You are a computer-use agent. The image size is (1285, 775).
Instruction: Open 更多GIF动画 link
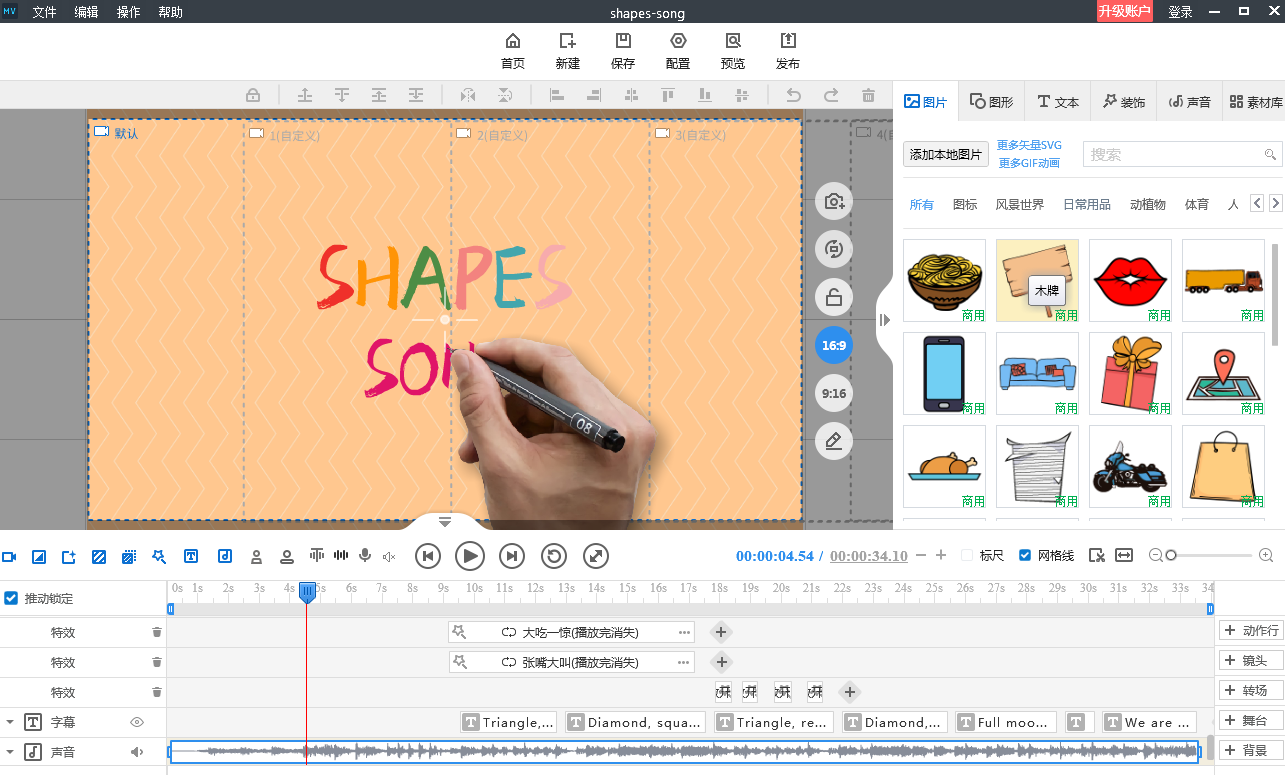tap(1029, 163)
